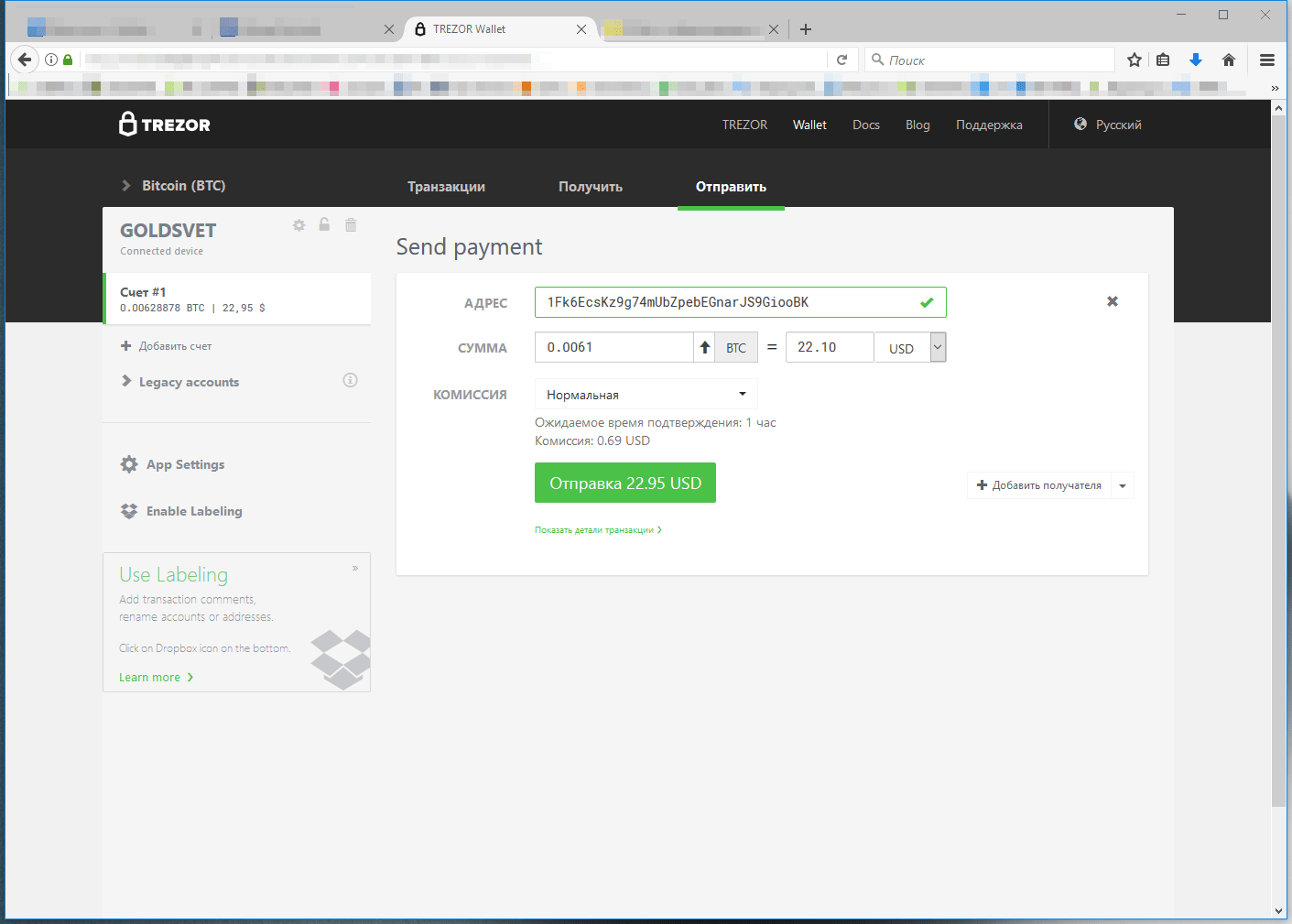
Task: Remove recipient with the X icon
Action: [x=1113, y=301]
